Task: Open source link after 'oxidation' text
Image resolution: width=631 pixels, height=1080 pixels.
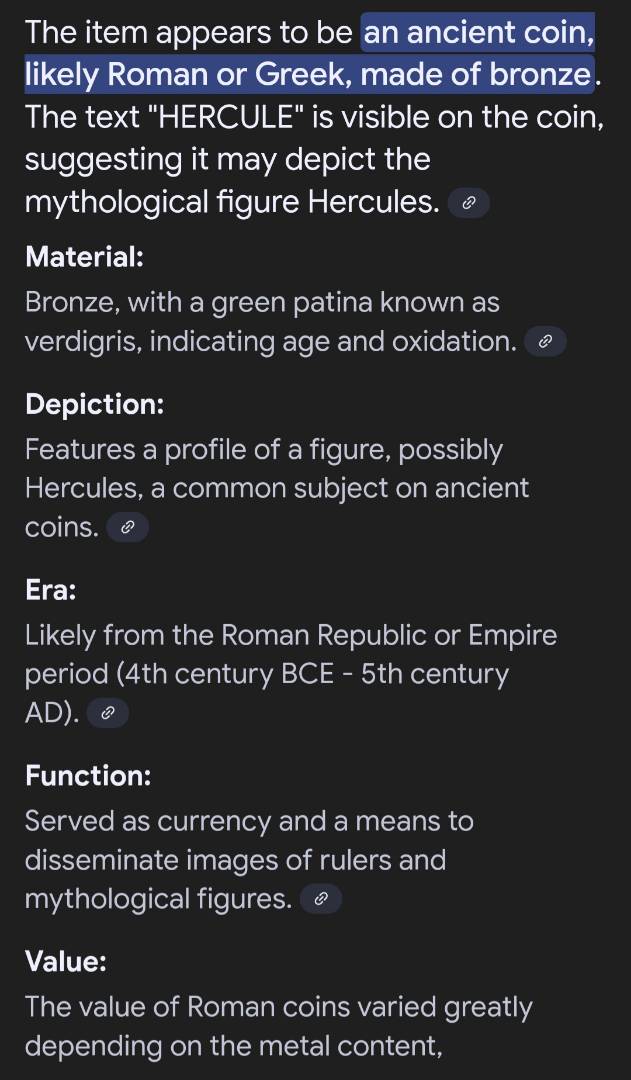Action: 545,342
